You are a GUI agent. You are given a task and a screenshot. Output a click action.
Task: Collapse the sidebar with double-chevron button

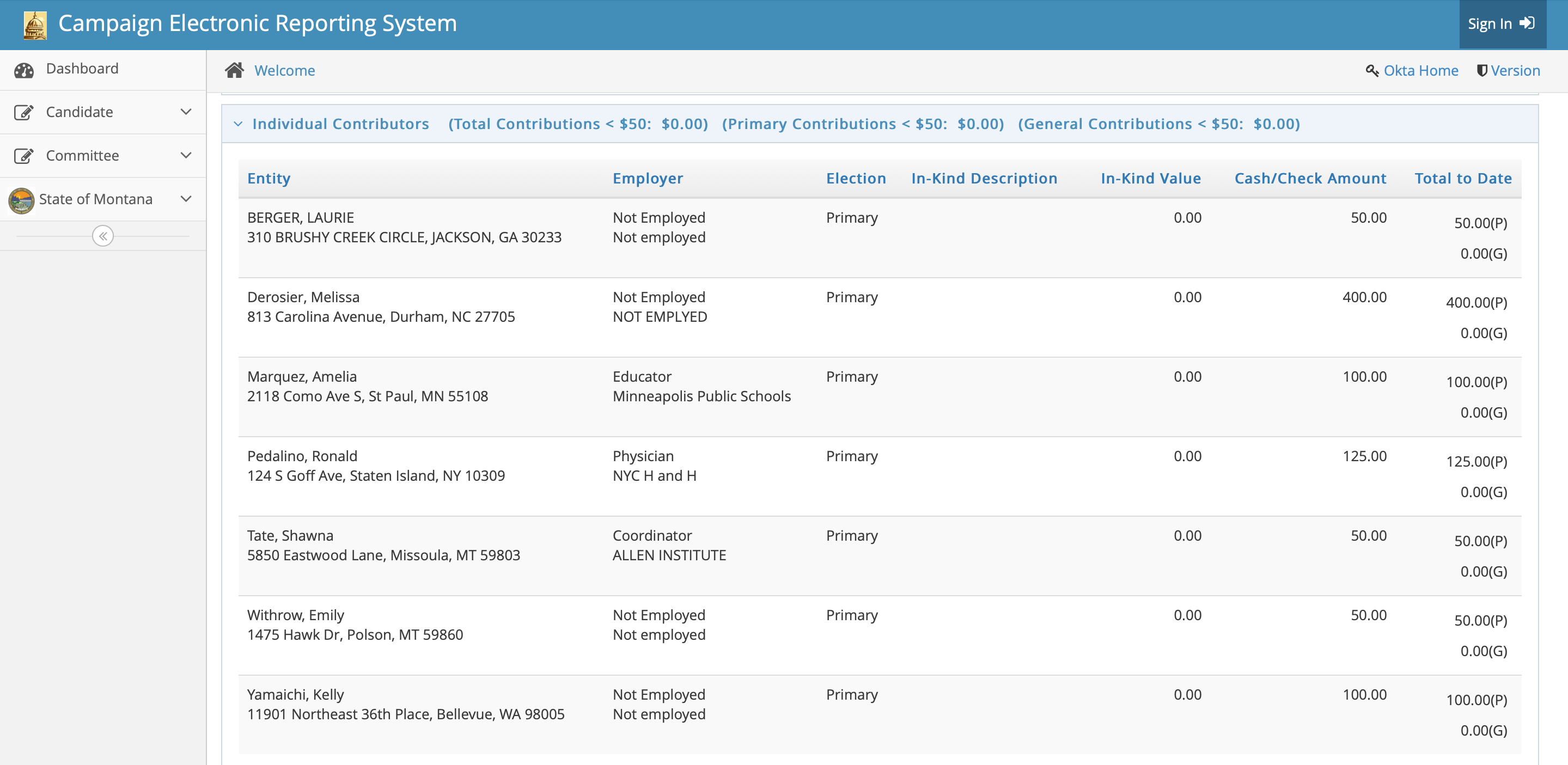pyautogui.click(x=103, y=236)
